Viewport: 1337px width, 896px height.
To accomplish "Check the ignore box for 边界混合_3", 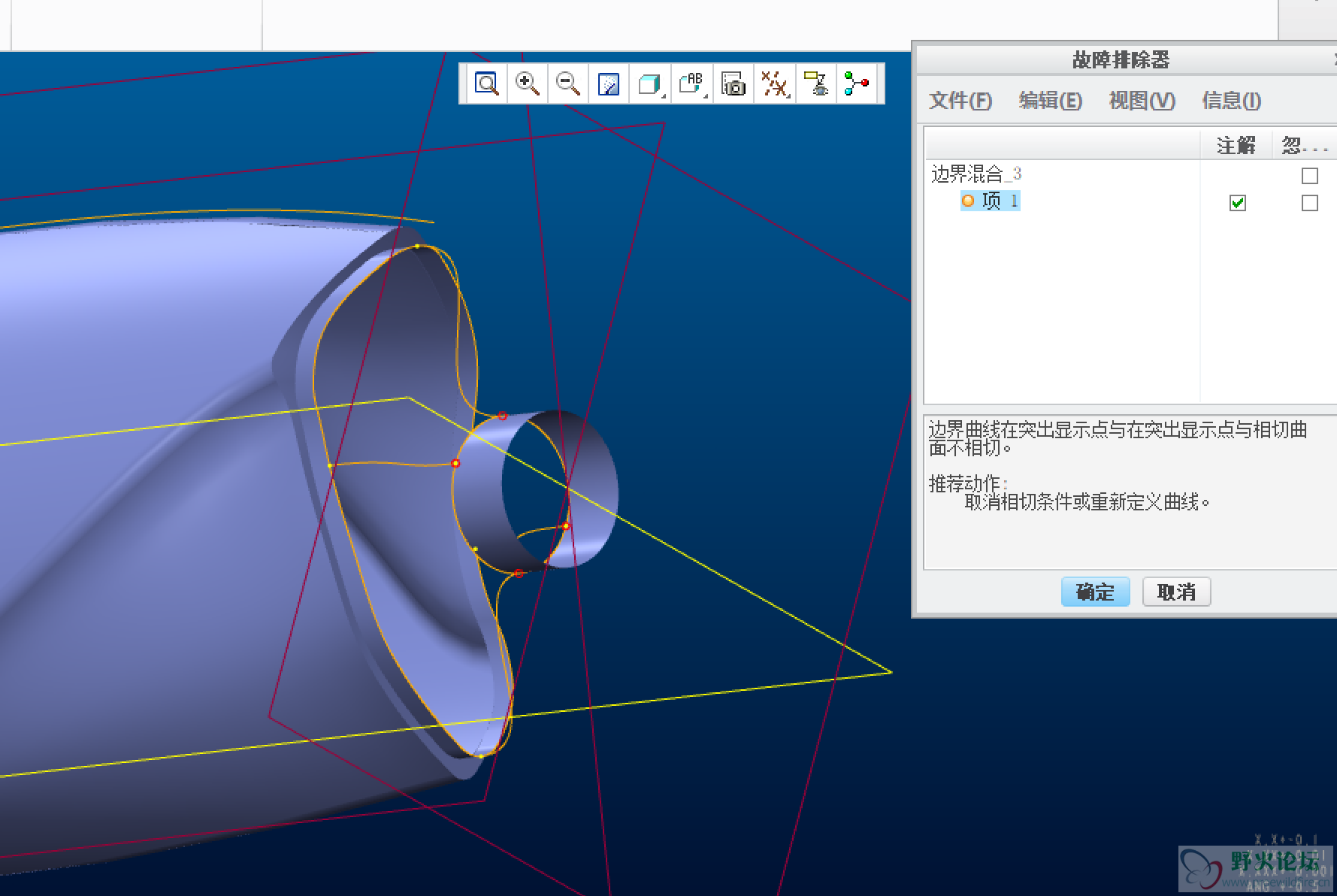I will click(x=1309, y=176).
